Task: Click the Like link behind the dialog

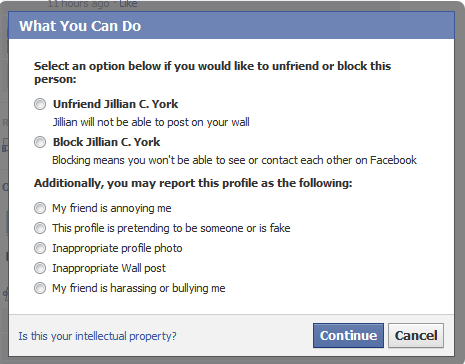Action: point(128,4)
